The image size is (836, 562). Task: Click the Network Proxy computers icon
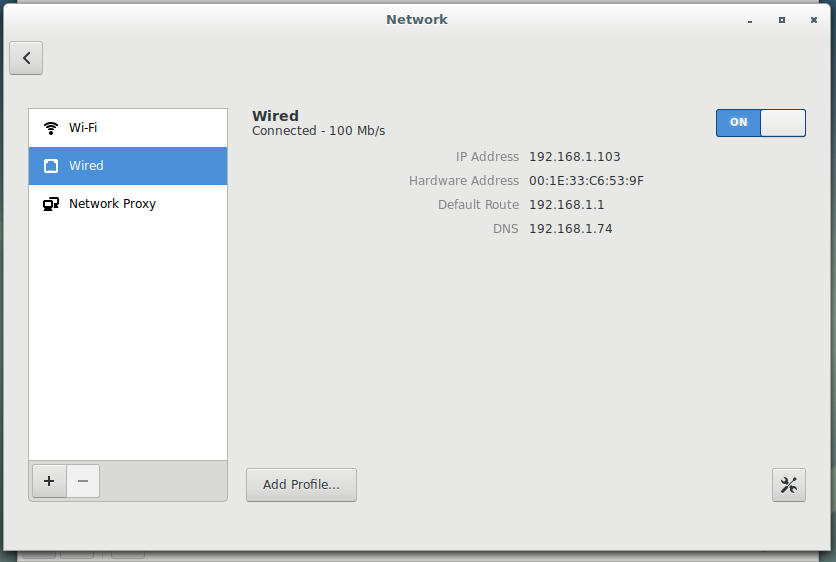51,204
